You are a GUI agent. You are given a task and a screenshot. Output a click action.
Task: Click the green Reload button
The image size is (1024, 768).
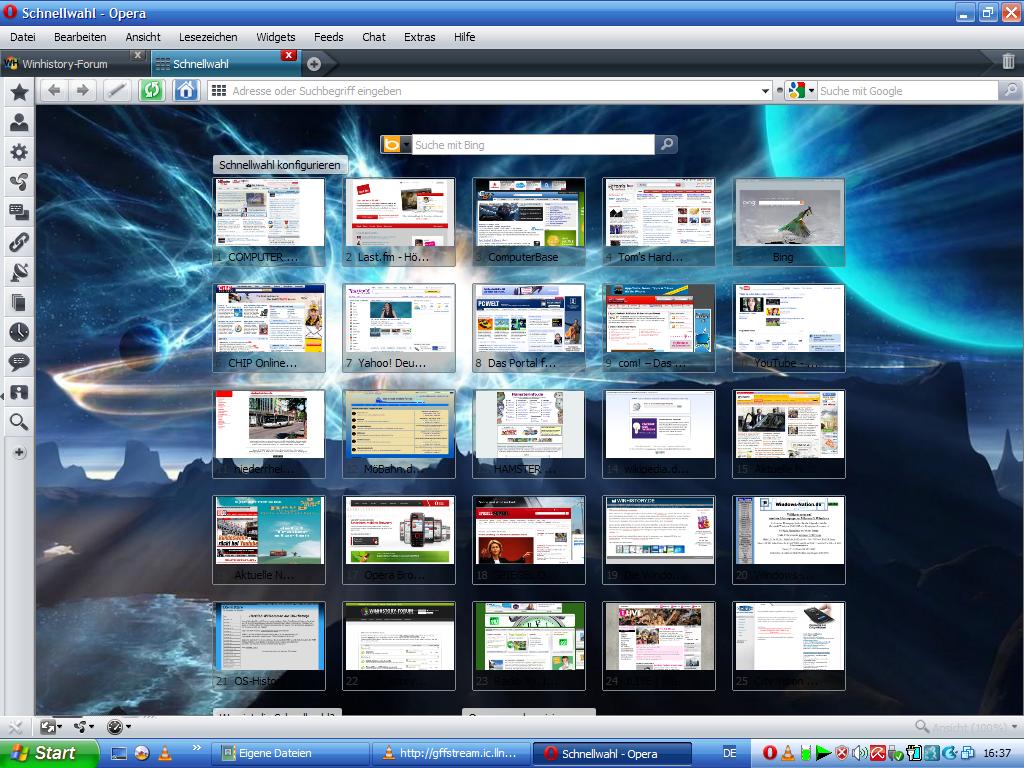152,90
